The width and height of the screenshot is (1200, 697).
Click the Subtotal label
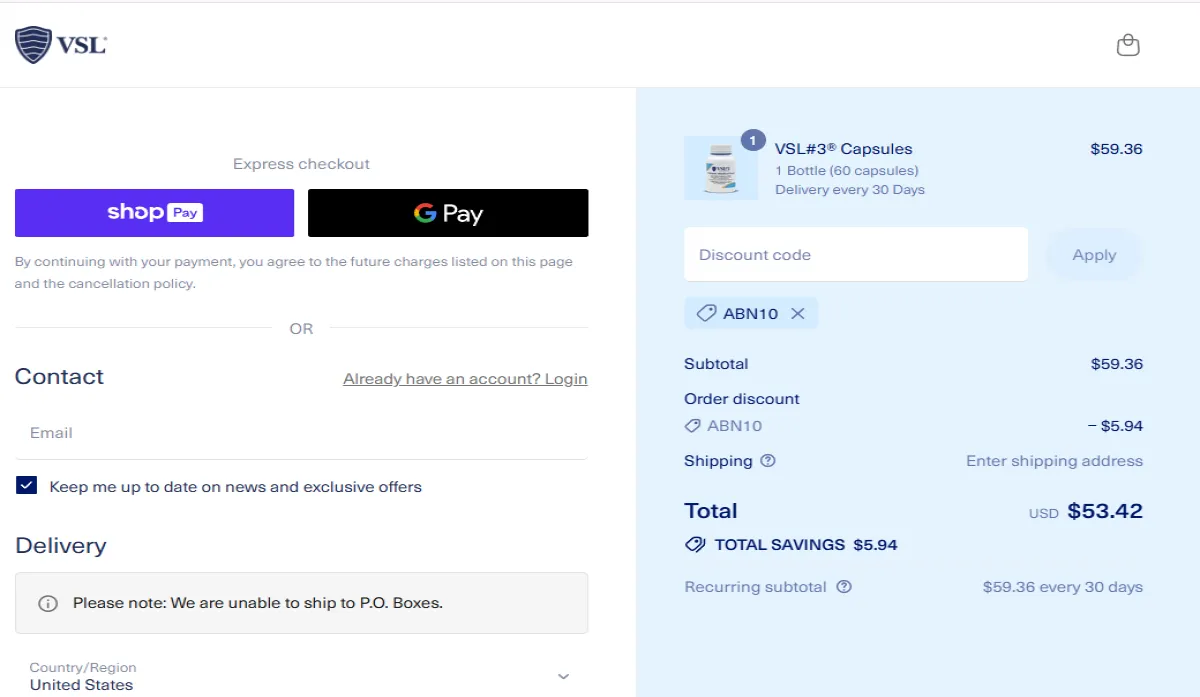click(x=716, y=364)
